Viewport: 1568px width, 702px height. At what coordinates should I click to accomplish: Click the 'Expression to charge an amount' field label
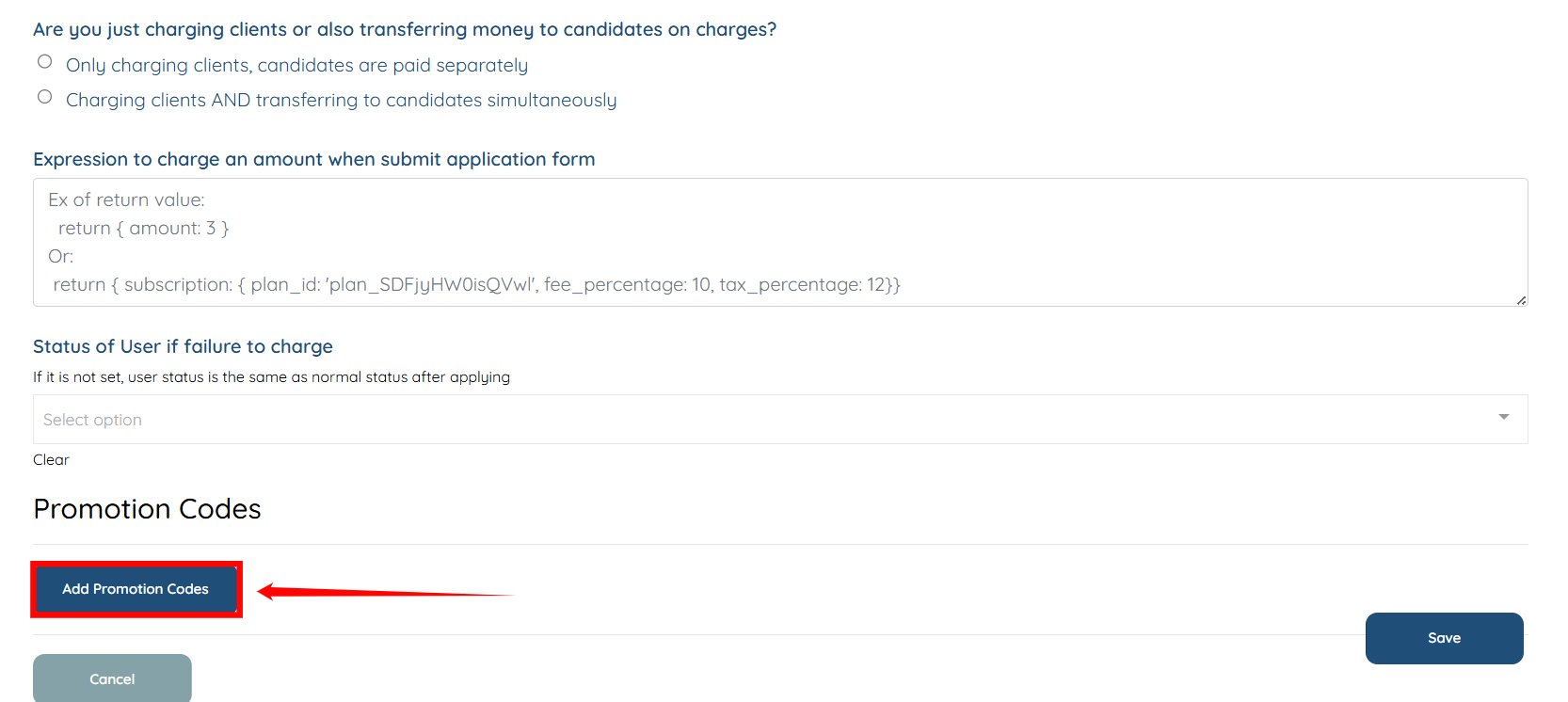313,159
